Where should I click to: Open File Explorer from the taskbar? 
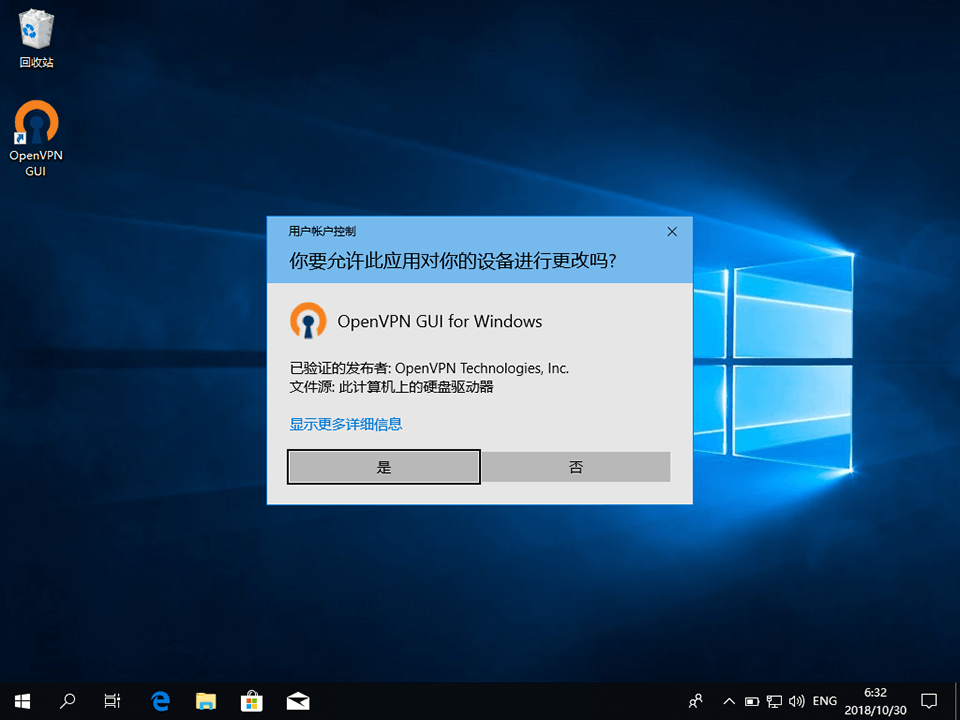[x=206, y=701]
